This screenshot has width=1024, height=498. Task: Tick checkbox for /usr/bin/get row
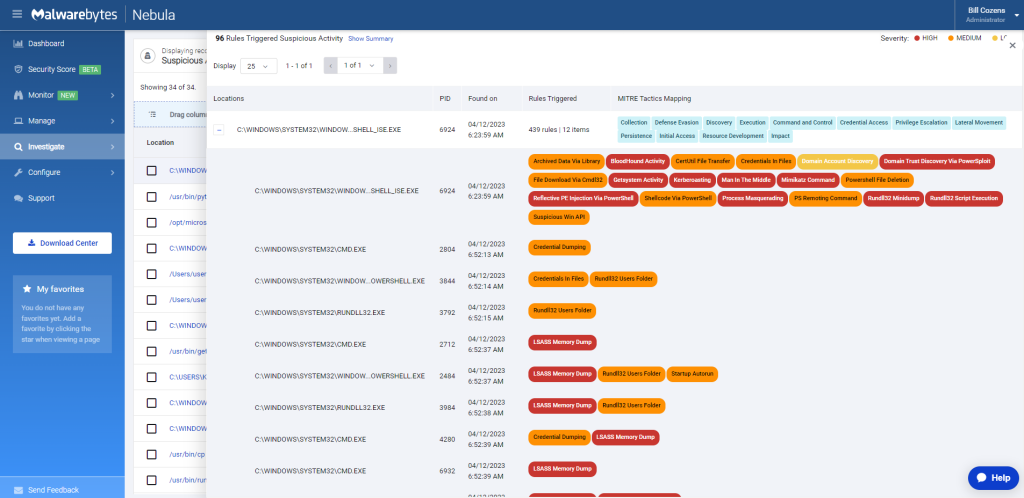click(152, 351)
